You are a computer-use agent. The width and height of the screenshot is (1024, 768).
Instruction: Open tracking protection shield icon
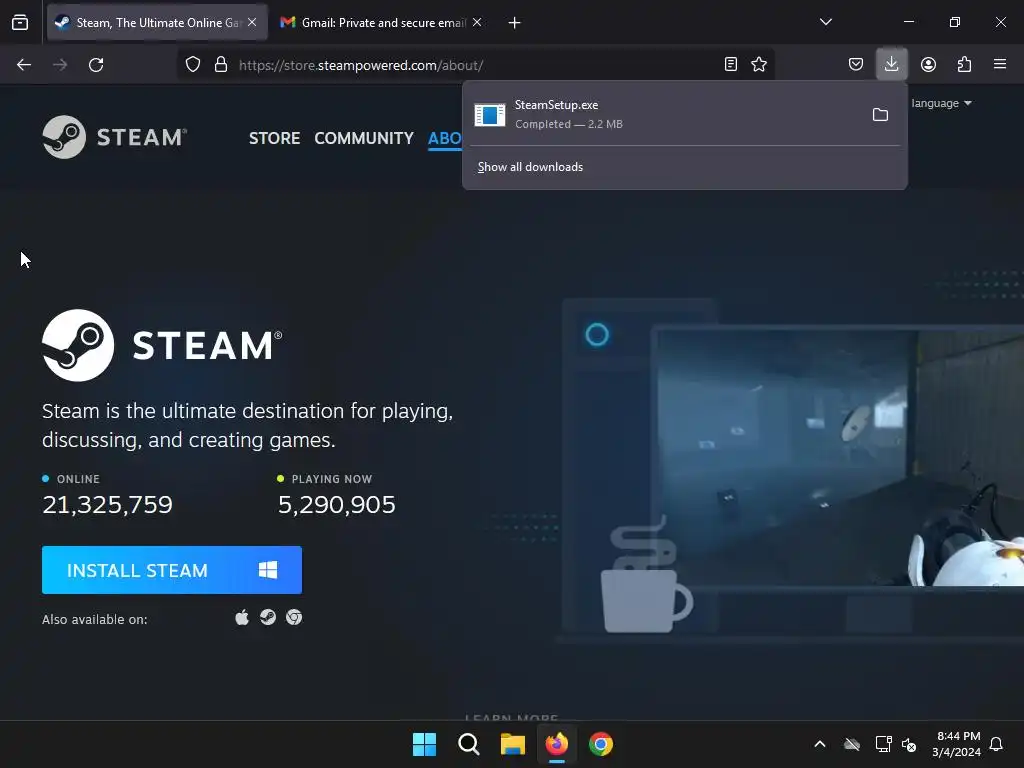(193, 65)
